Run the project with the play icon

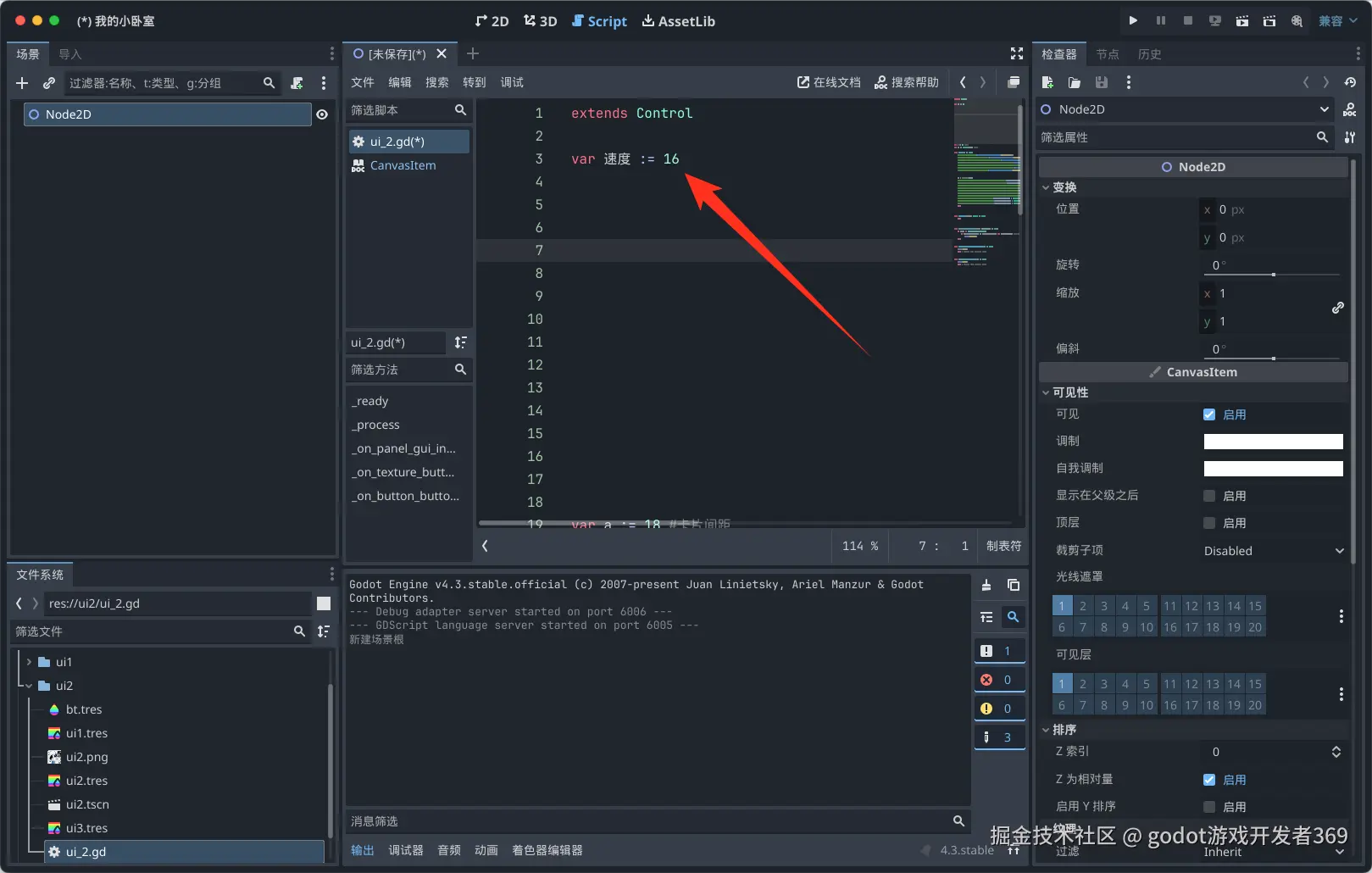1134,20
